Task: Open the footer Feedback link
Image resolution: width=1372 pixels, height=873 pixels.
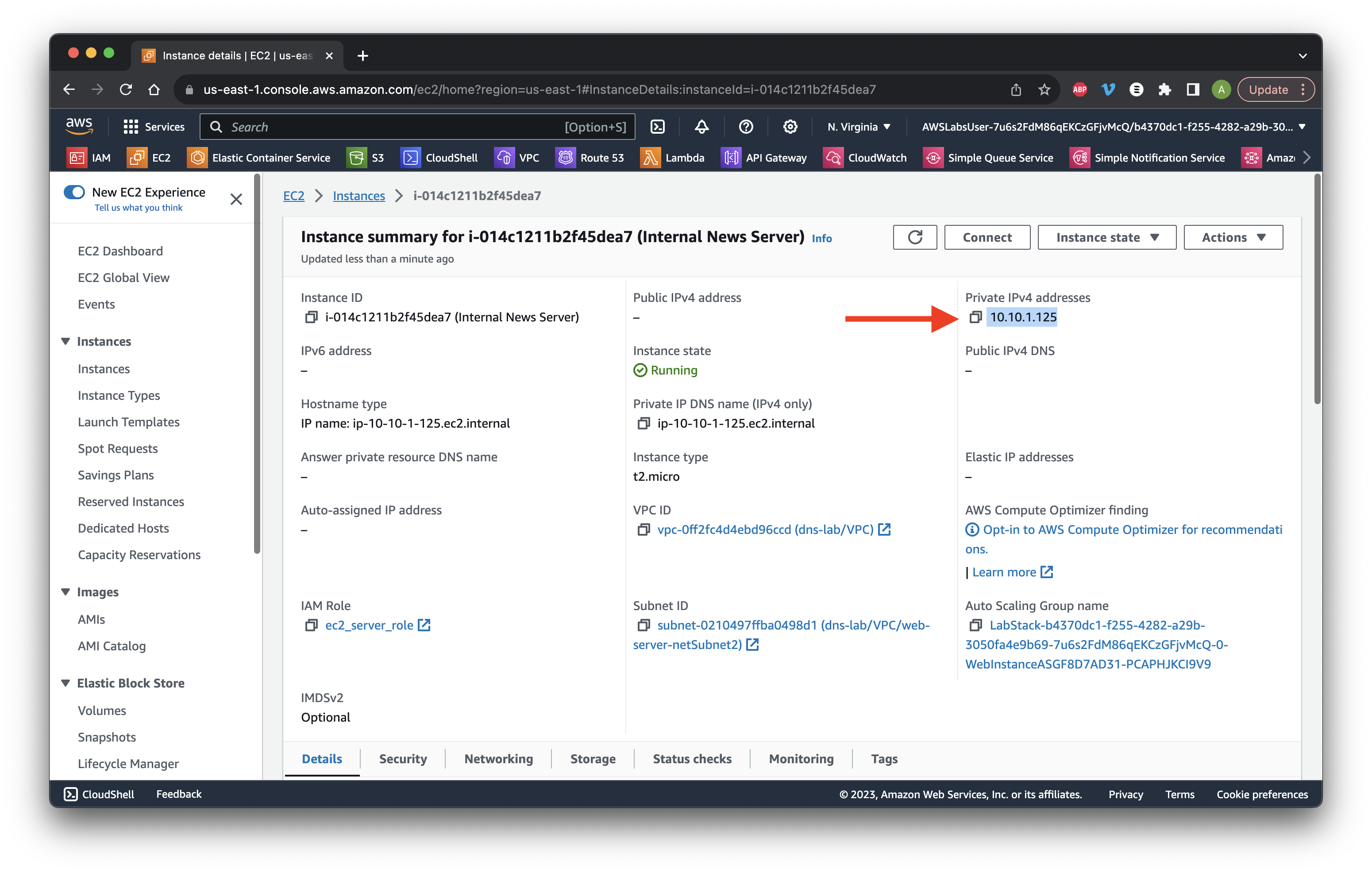Action: coord(179,794)
